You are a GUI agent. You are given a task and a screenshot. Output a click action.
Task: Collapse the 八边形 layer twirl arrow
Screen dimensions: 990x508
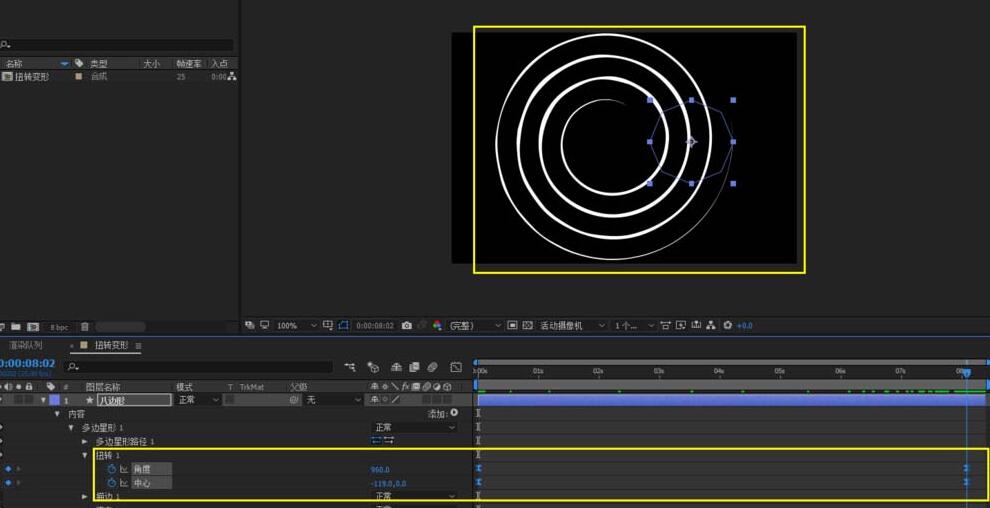(44, 400)
